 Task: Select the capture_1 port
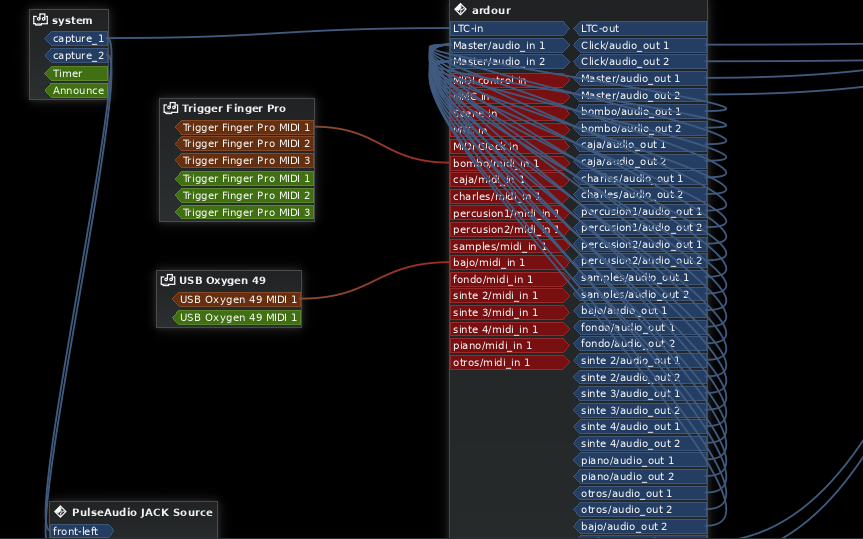point(78,38)
